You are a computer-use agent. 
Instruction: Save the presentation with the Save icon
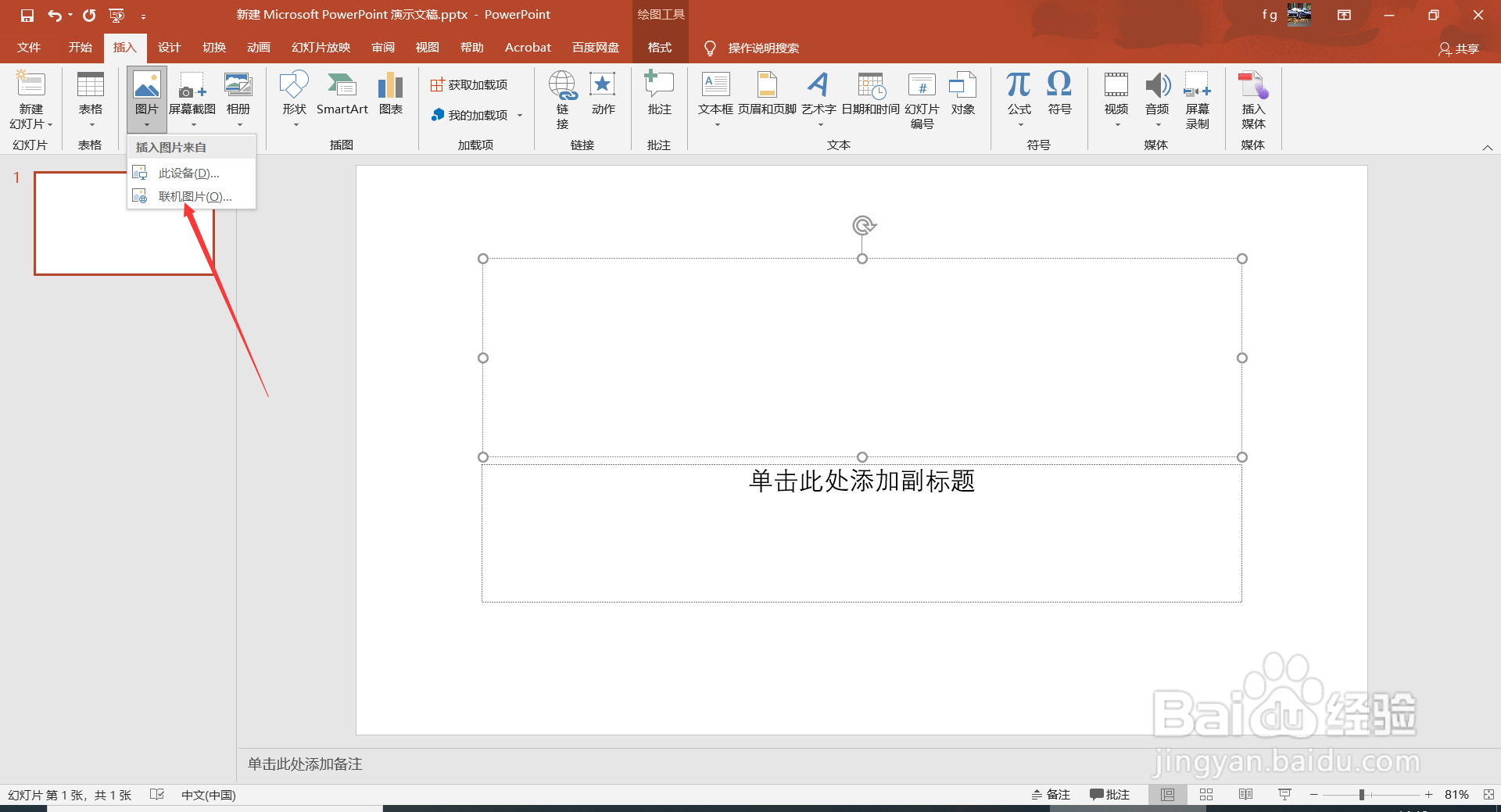27,15
